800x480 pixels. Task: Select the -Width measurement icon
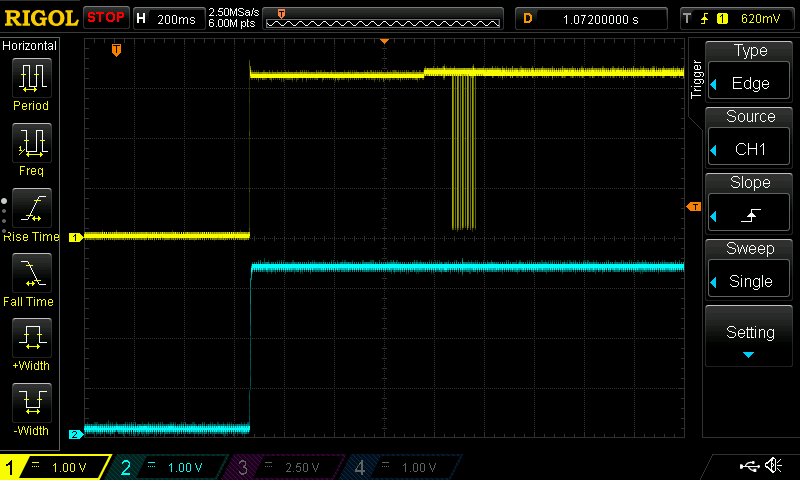32,402
